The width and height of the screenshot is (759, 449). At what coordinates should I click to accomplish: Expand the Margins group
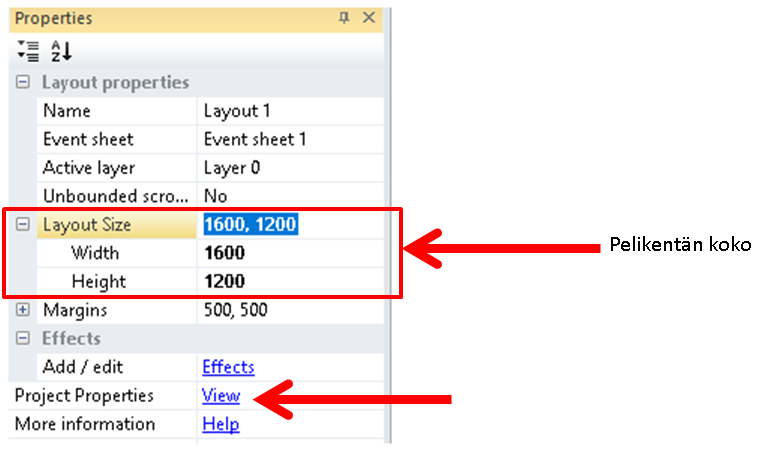pyautogui.click(x=23, y=311)
